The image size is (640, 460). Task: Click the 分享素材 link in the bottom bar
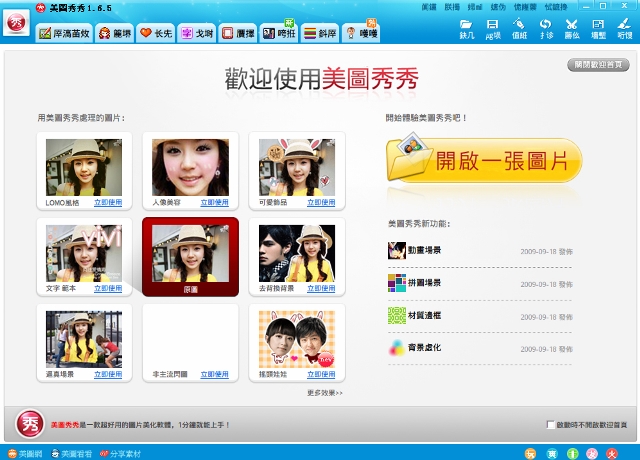[x=120, y=453]
